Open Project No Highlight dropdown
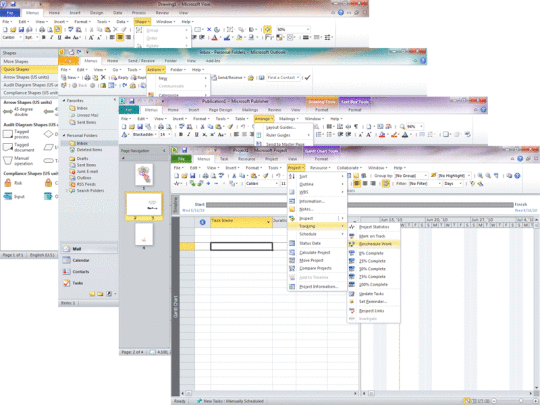Image resolution: width=540 pixels, height=405 pixels. (x=469, y=176)
